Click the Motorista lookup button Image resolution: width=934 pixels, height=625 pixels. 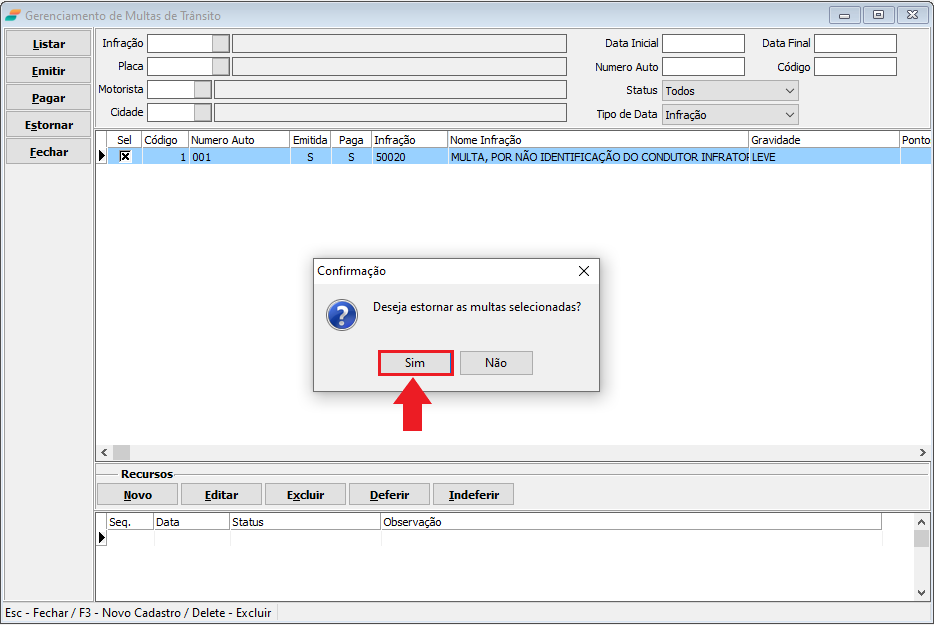tap(203, 89)
